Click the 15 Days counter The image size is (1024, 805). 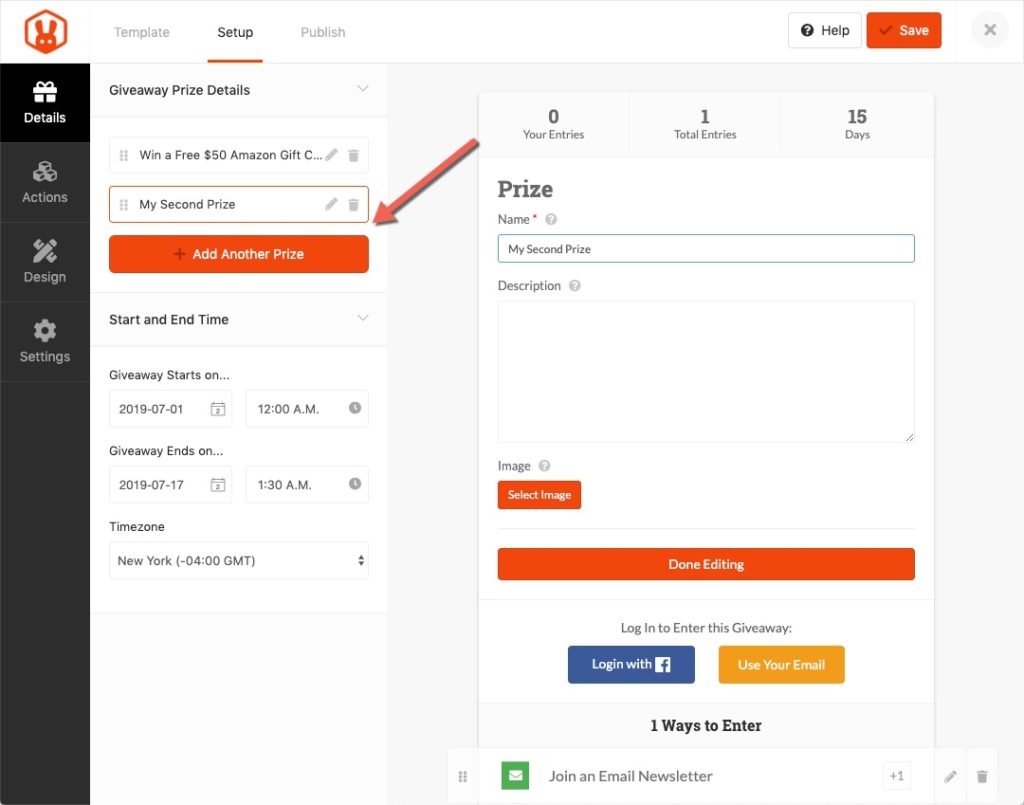(857, 124)
